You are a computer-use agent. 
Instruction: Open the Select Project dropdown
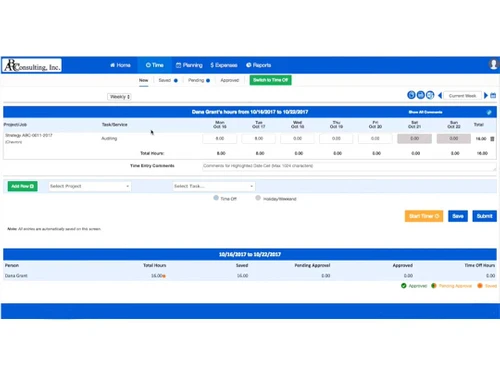click(89, 186)
